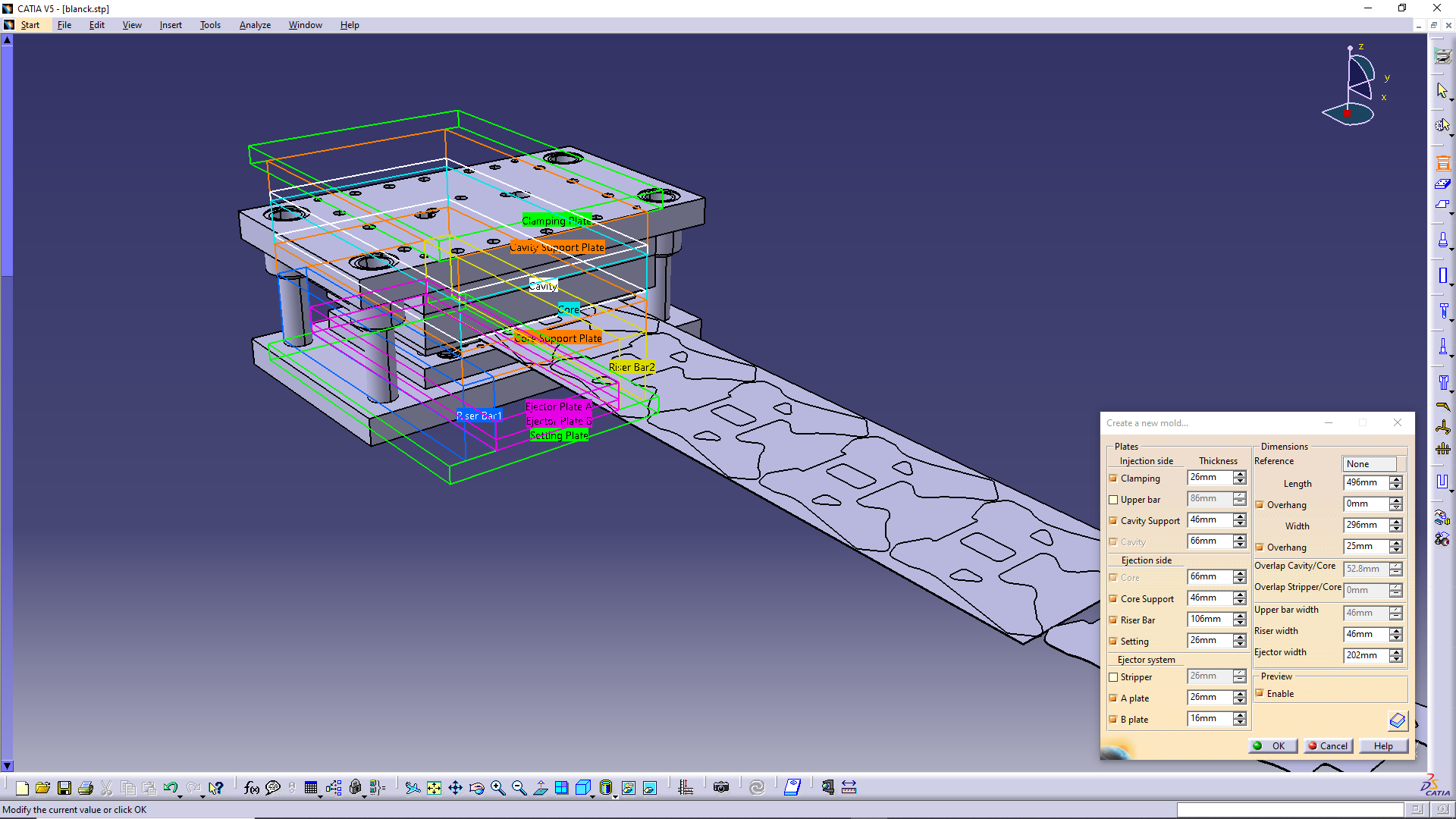Expand the Undo history dropdown arrow
Viewport: 1456px width, 819px height.
[x=180, y=795]
